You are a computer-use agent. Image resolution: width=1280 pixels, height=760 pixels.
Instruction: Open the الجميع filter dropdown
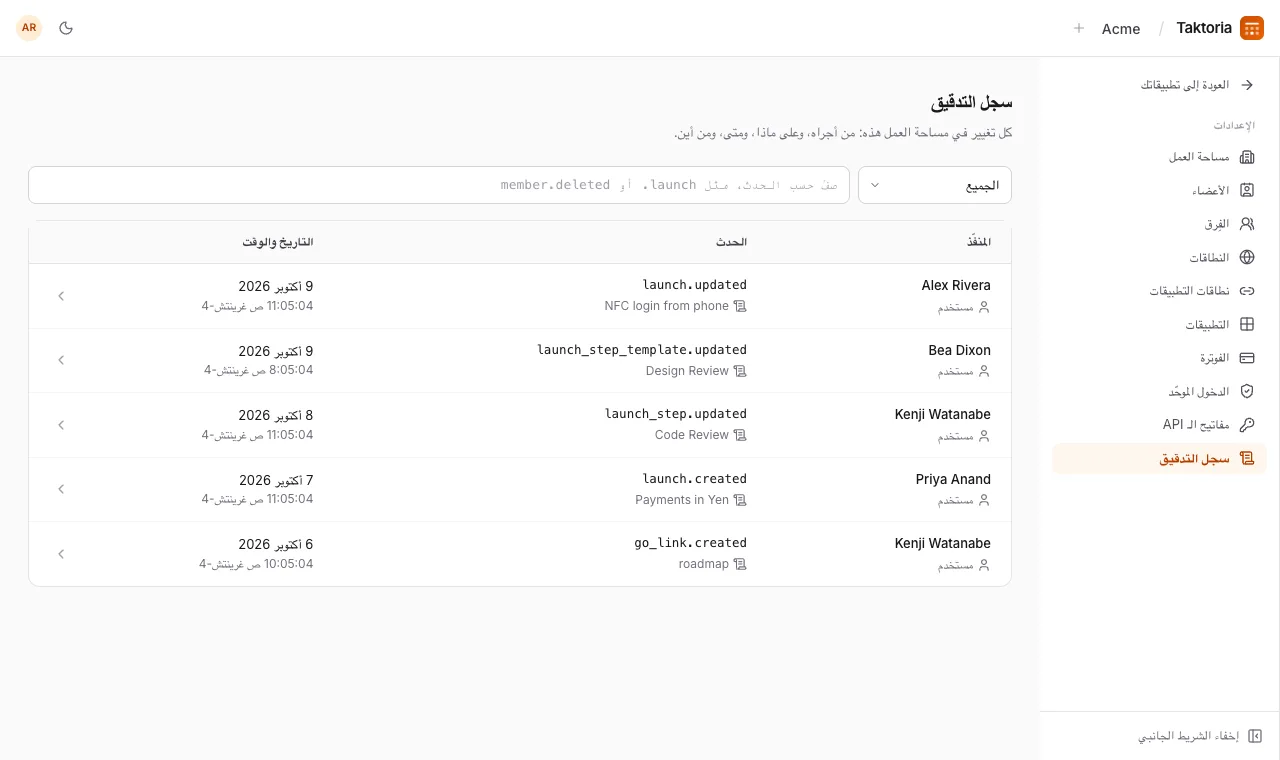click(935, 185)
